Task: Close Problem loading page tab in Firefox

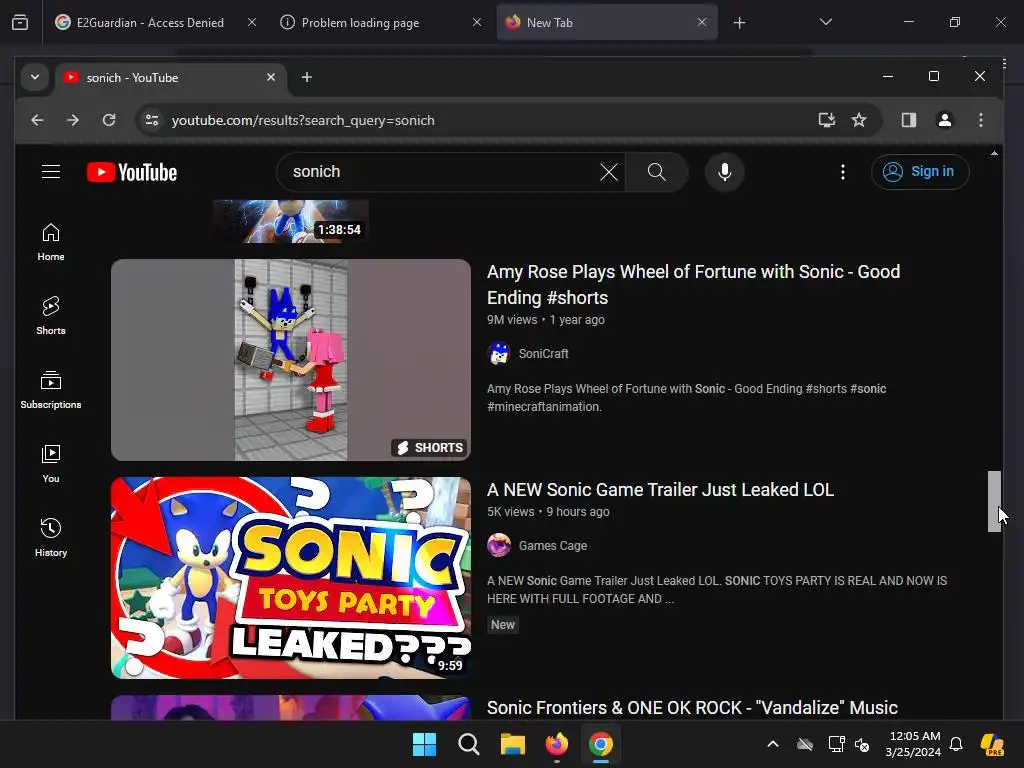Action: pyautogui.click(x=477, y=22)
